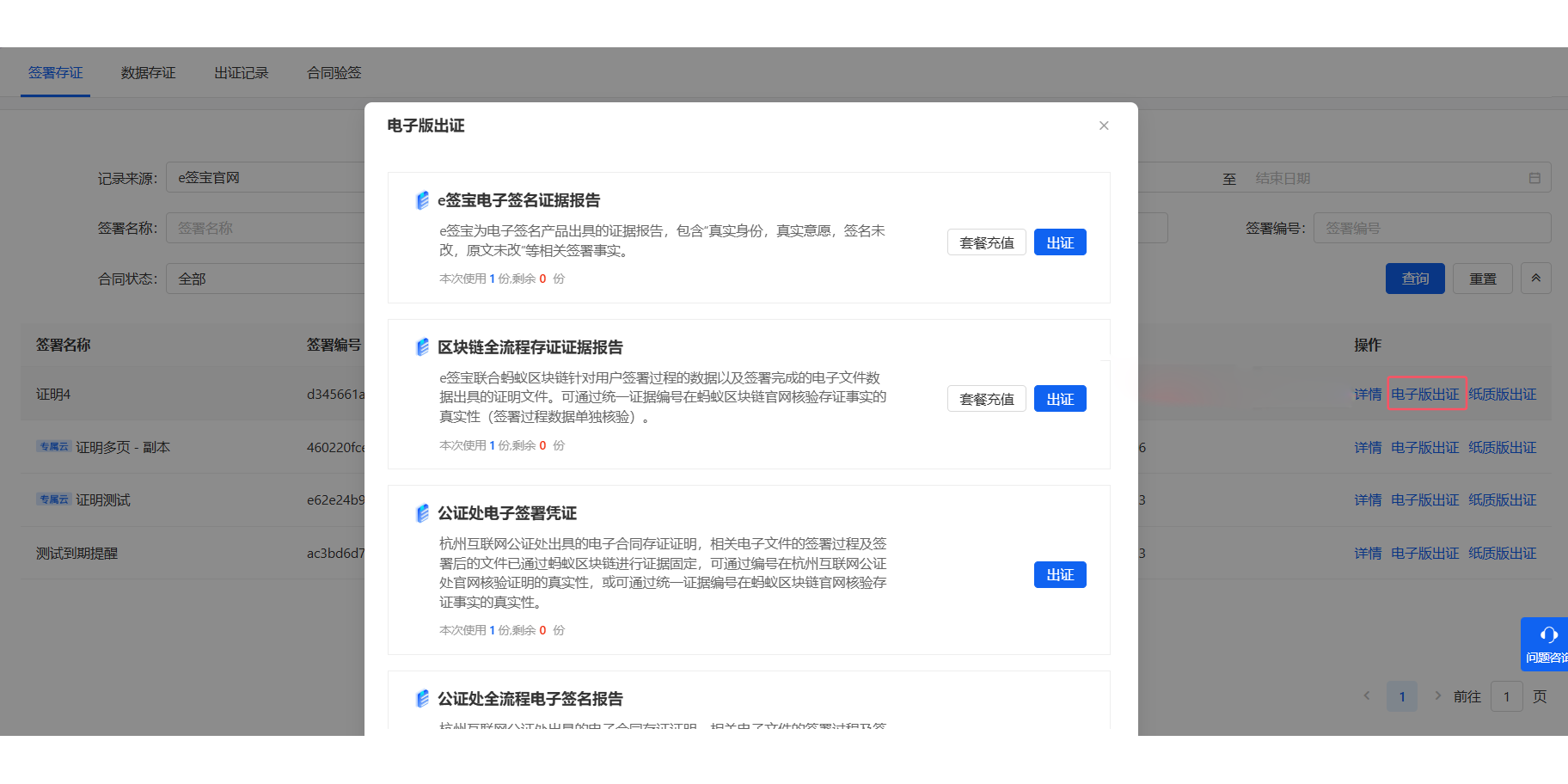Image resolution: width=1568 pixels, height=784 pixels.
Task: Click the 公证处电子签署凭证 document icon
Action: click(x=420, y=512)
